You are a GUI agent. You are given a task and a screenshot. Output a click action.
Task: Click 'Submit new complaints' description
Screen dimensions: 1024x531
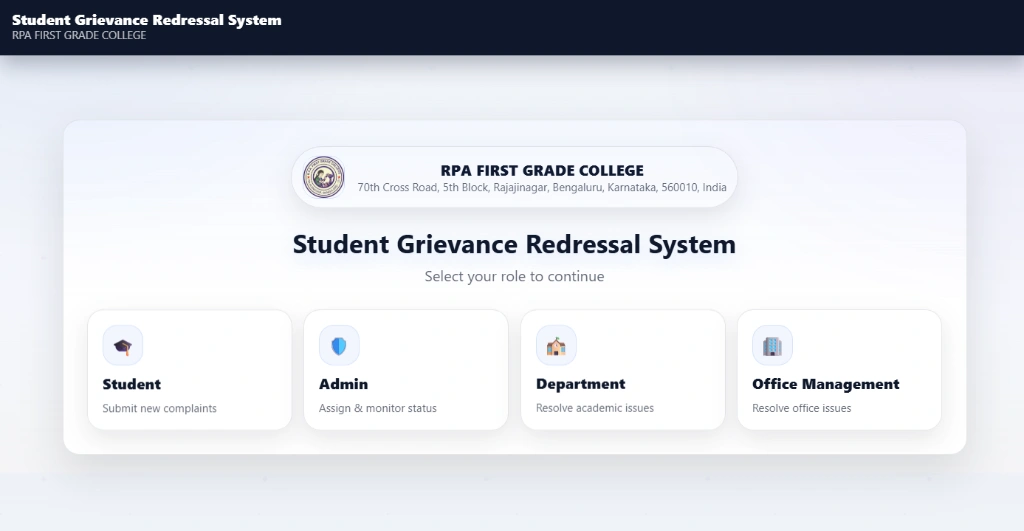pos(159,408)
